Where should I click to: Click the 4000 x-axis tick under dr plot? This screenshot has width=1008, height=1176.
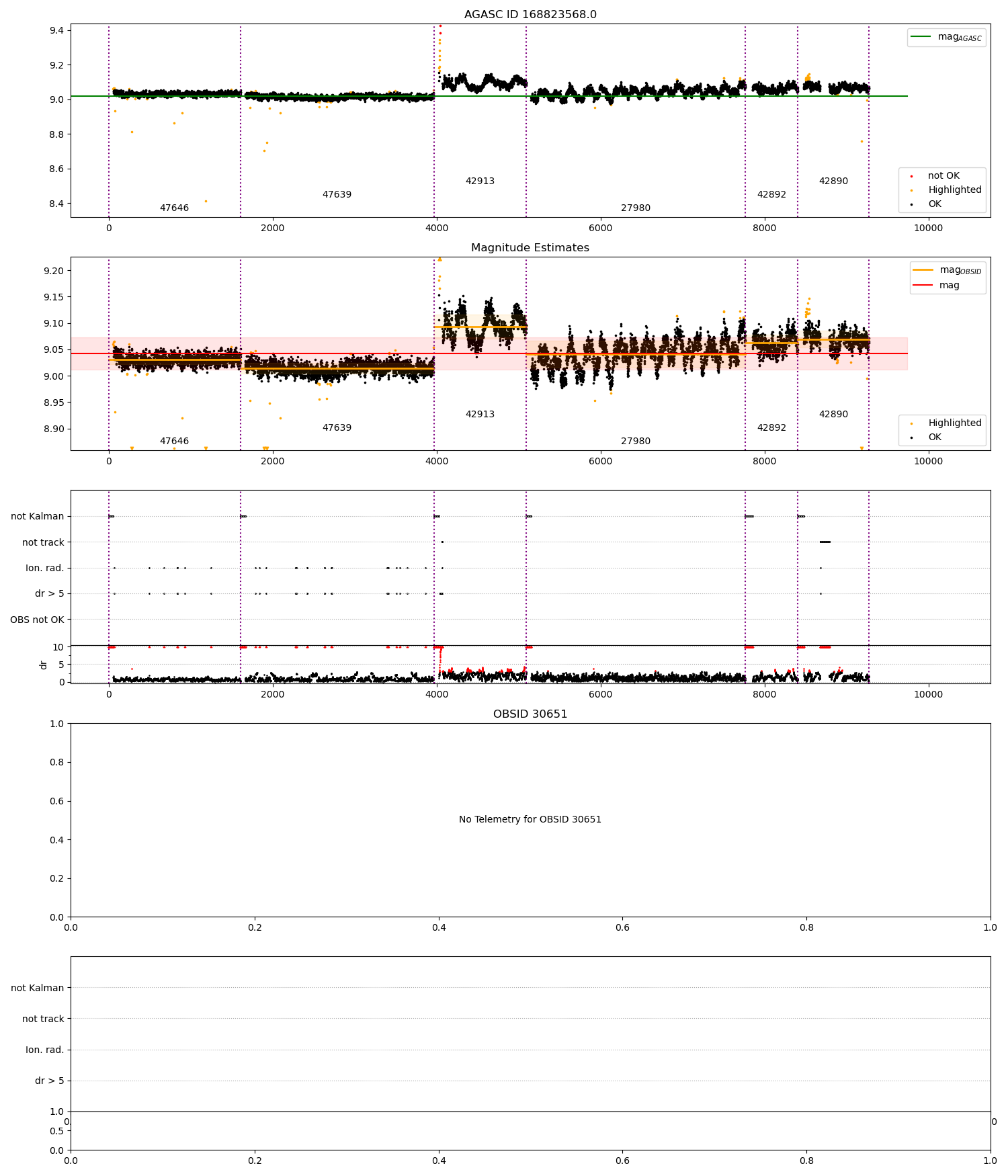[x=437, y=695]
